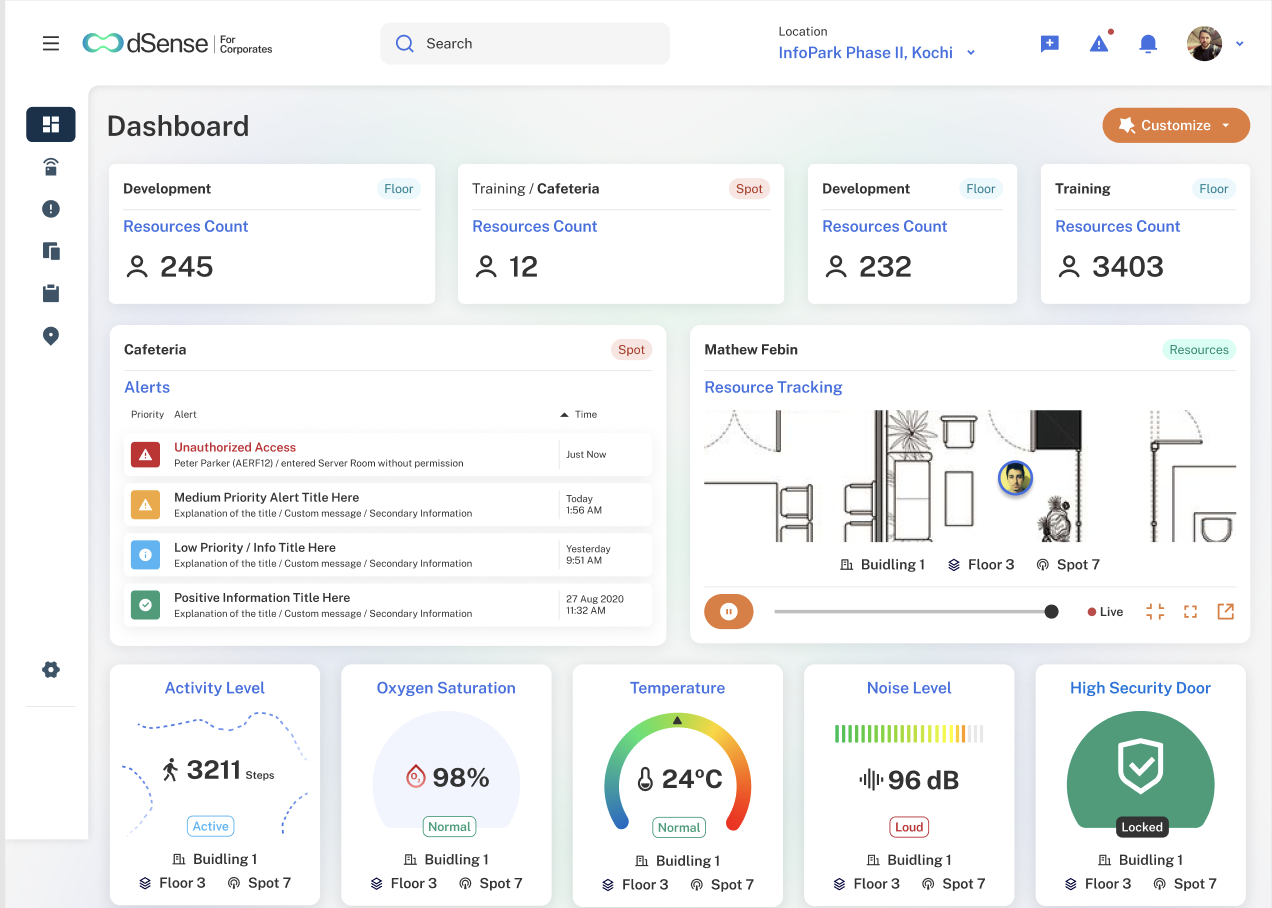Open the sensor devices sidebar icon

pos(51,167)
